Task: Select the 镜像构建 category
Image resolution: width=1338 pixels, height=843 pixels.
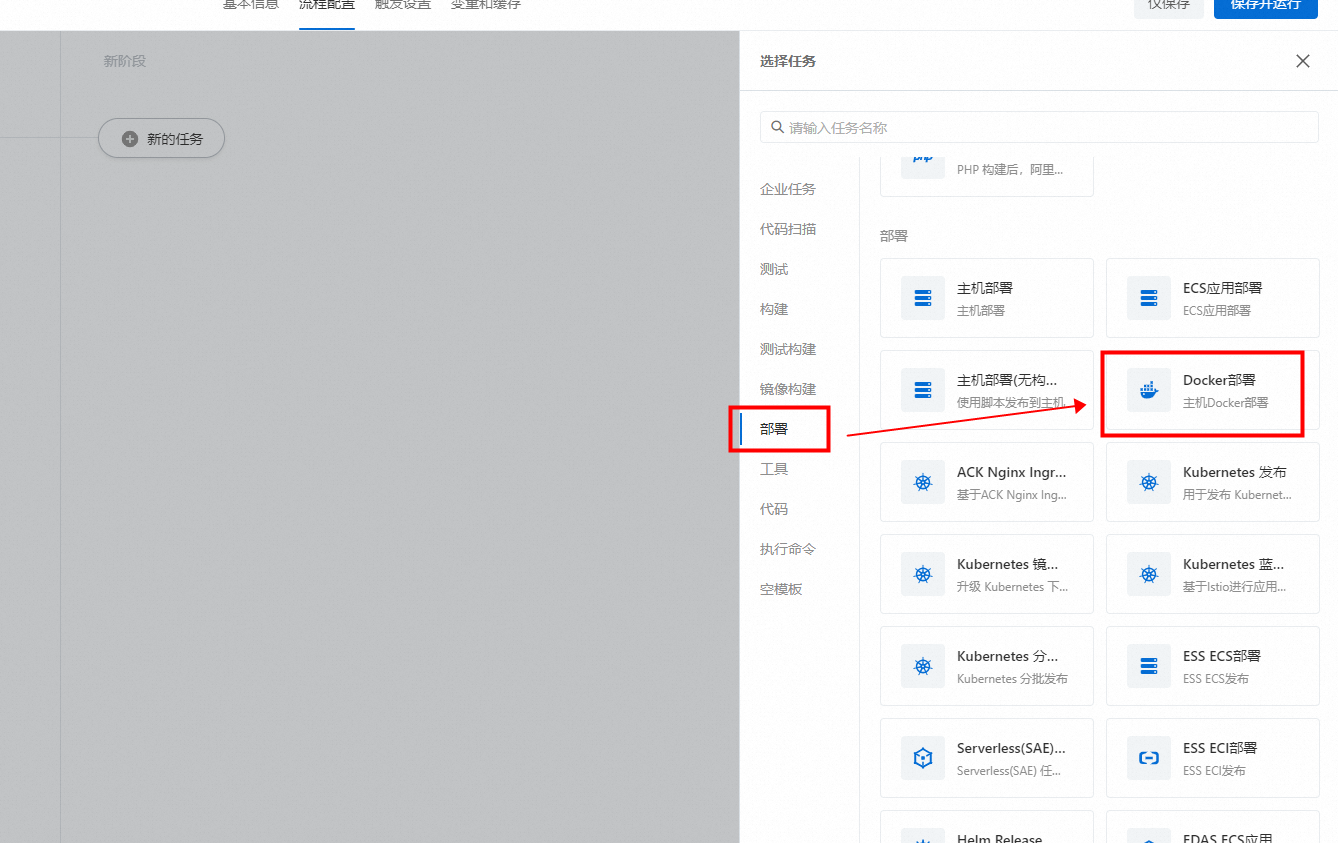Action: [x=788, y=389]
